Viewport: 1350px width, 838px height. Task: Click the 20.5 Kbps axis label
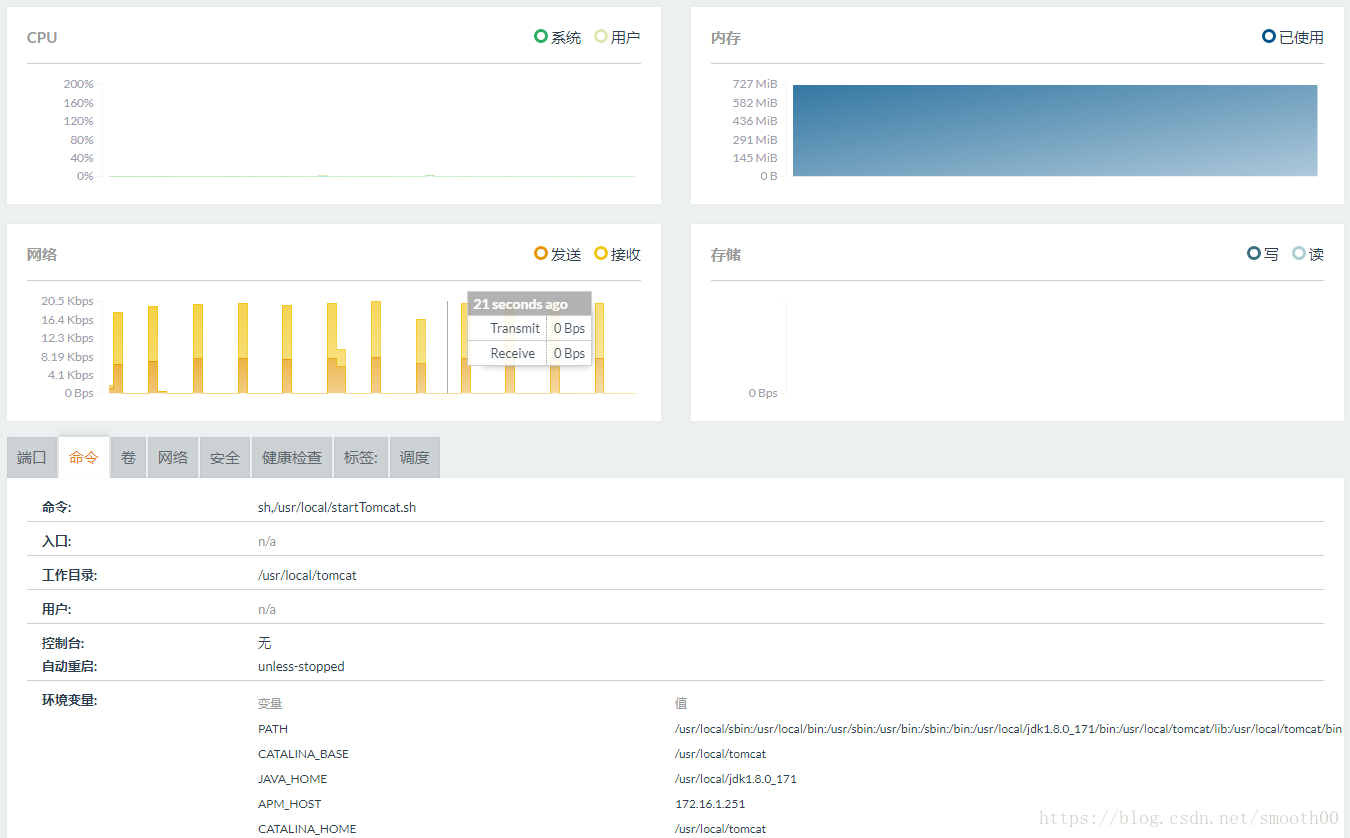tap(67, 301)
